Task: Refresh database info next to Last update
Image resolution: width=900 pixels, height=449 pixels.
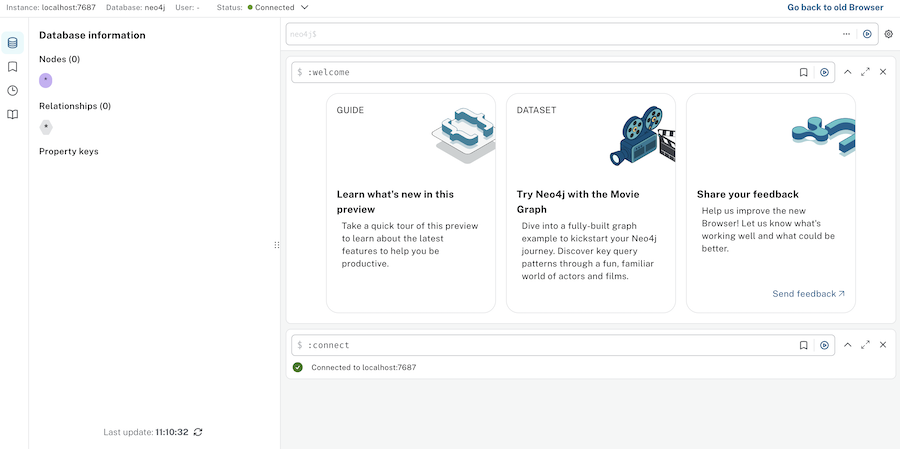Action: click(198, 432)
